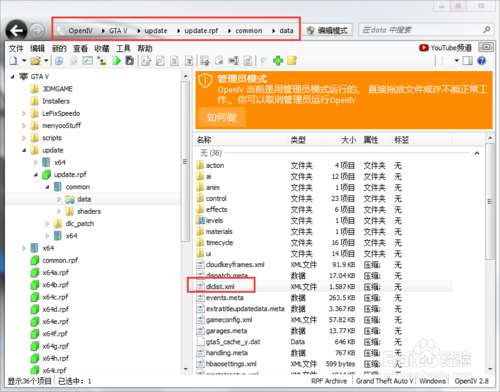The width and height of the screenshot is (500, 392).
Task: Click the file list vertical scrollbar
Action: (490, 253)
